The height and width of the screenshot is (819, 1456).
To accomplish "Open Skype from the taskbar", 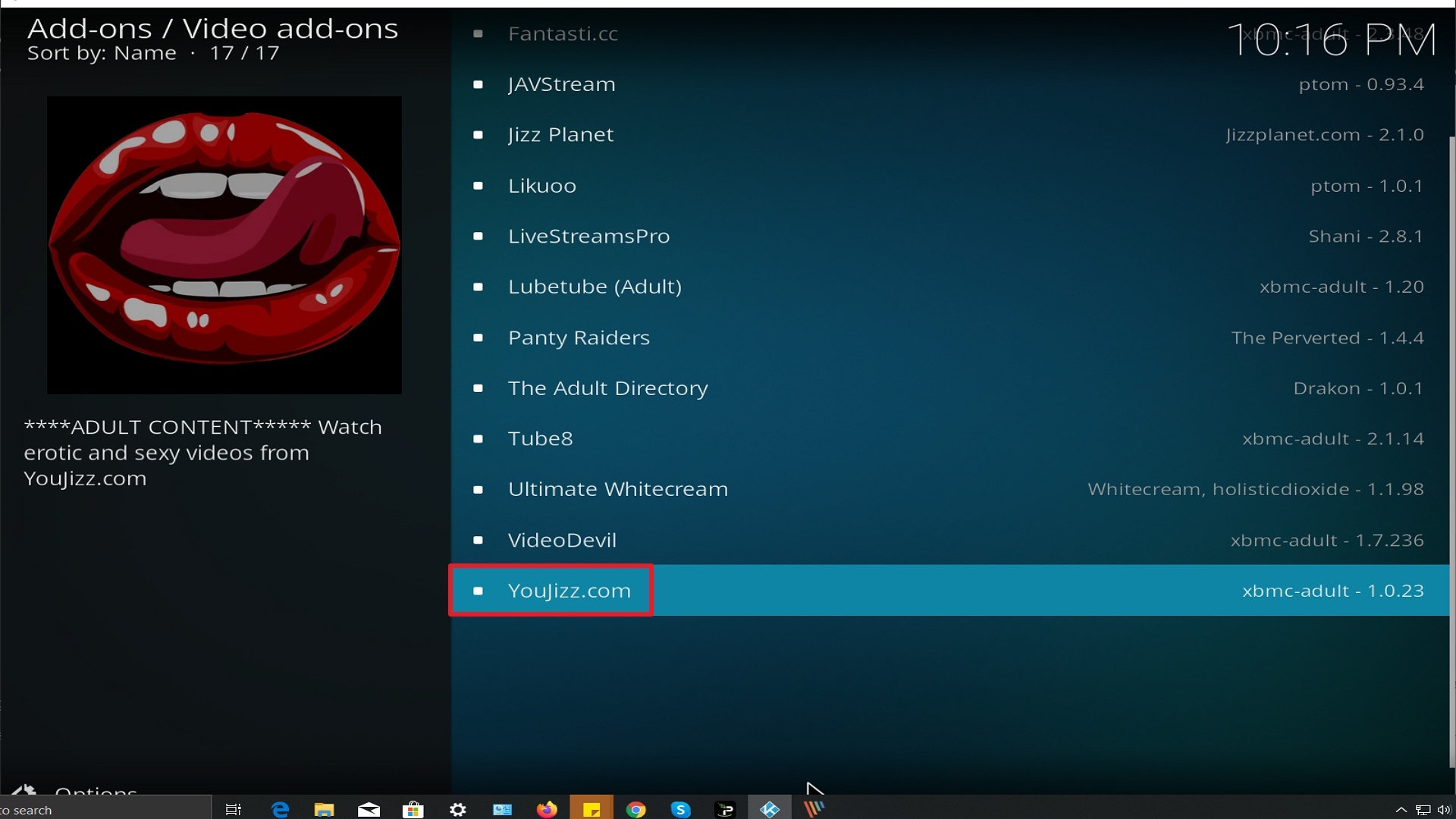I will [680, 809].
